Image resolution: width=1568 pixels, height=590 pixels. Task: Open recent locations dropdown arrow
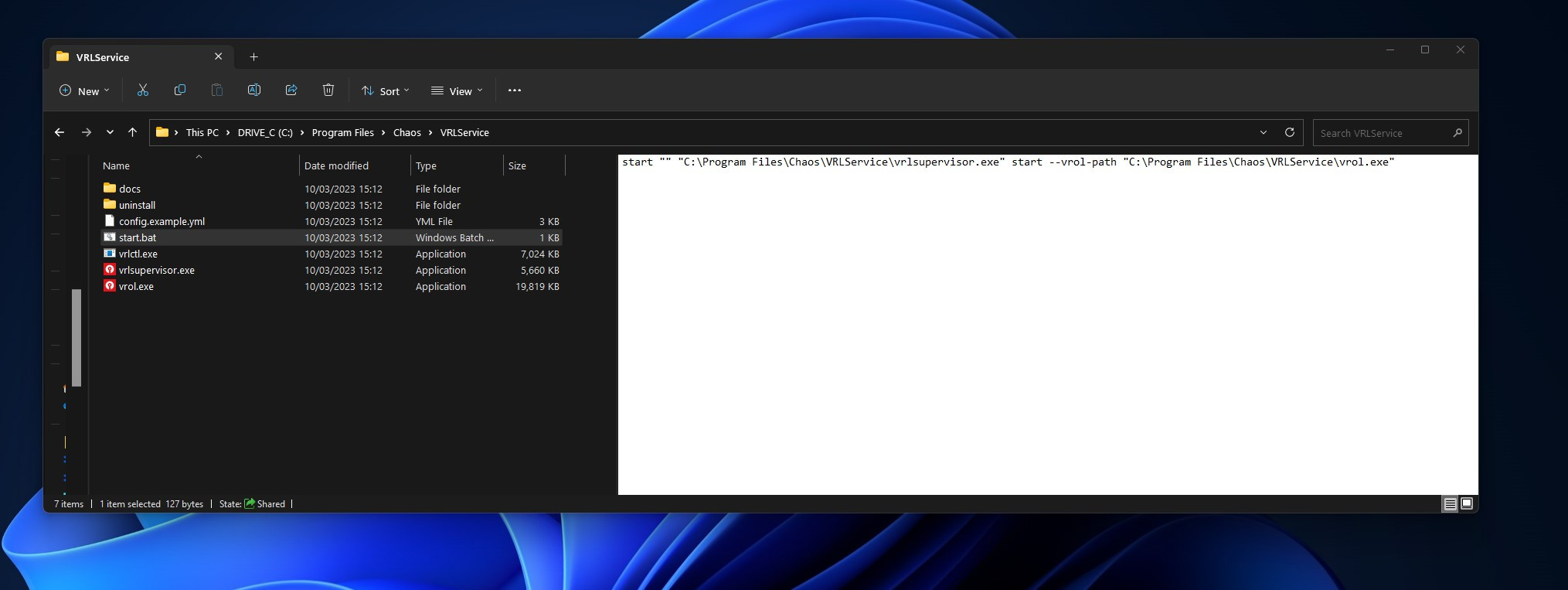[x=110, y=132]
